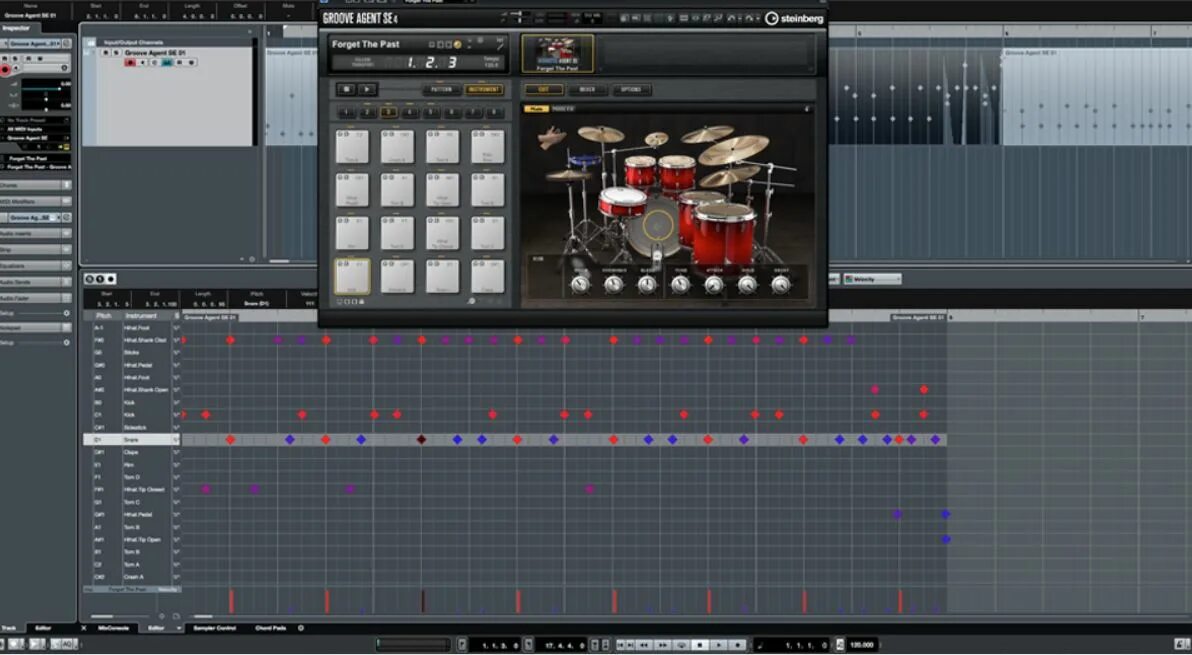
Task: Click the hand clap icon above the drum kit
Action: [x=552, y=138]
